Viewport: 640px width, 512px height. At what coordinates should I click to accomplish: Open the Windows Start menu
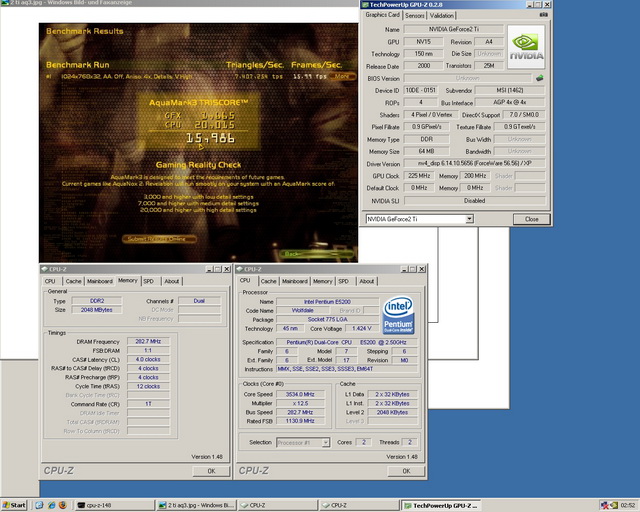(14, 505)
